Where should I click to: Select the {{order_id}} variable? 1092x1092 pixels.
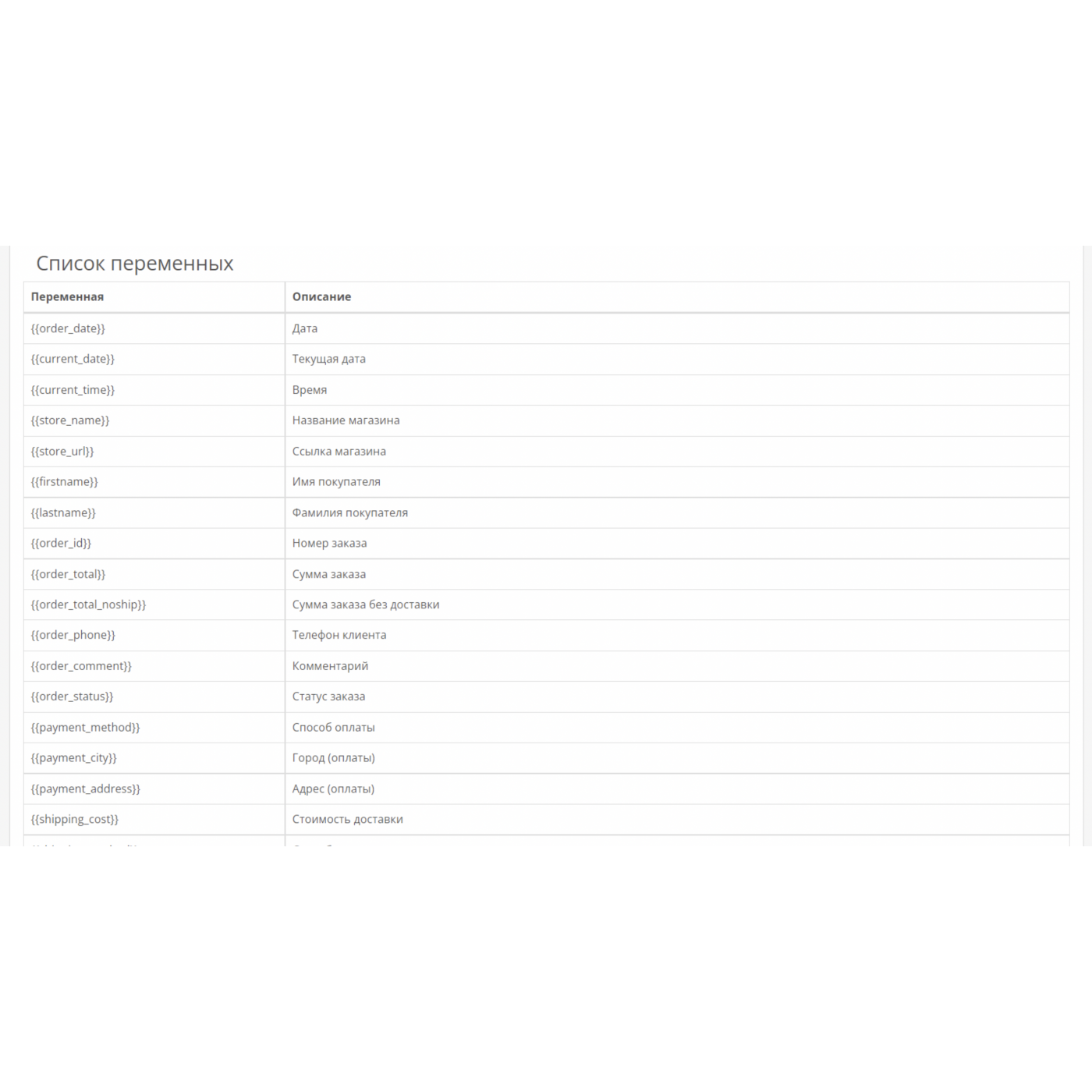pos(61,543)
